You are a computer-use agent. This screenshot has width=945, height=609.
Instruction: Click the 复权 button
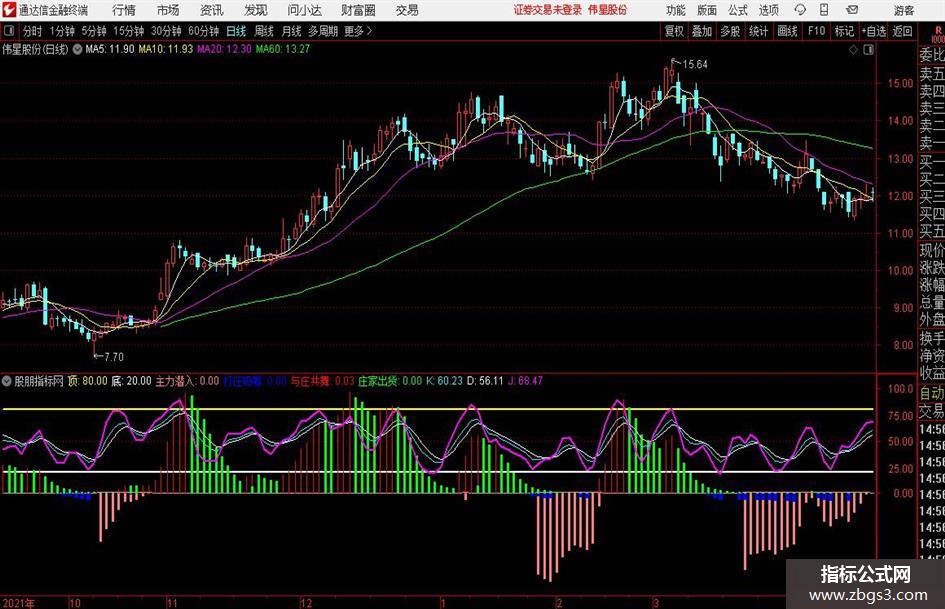pyautogui.click(x=674, y=31)
